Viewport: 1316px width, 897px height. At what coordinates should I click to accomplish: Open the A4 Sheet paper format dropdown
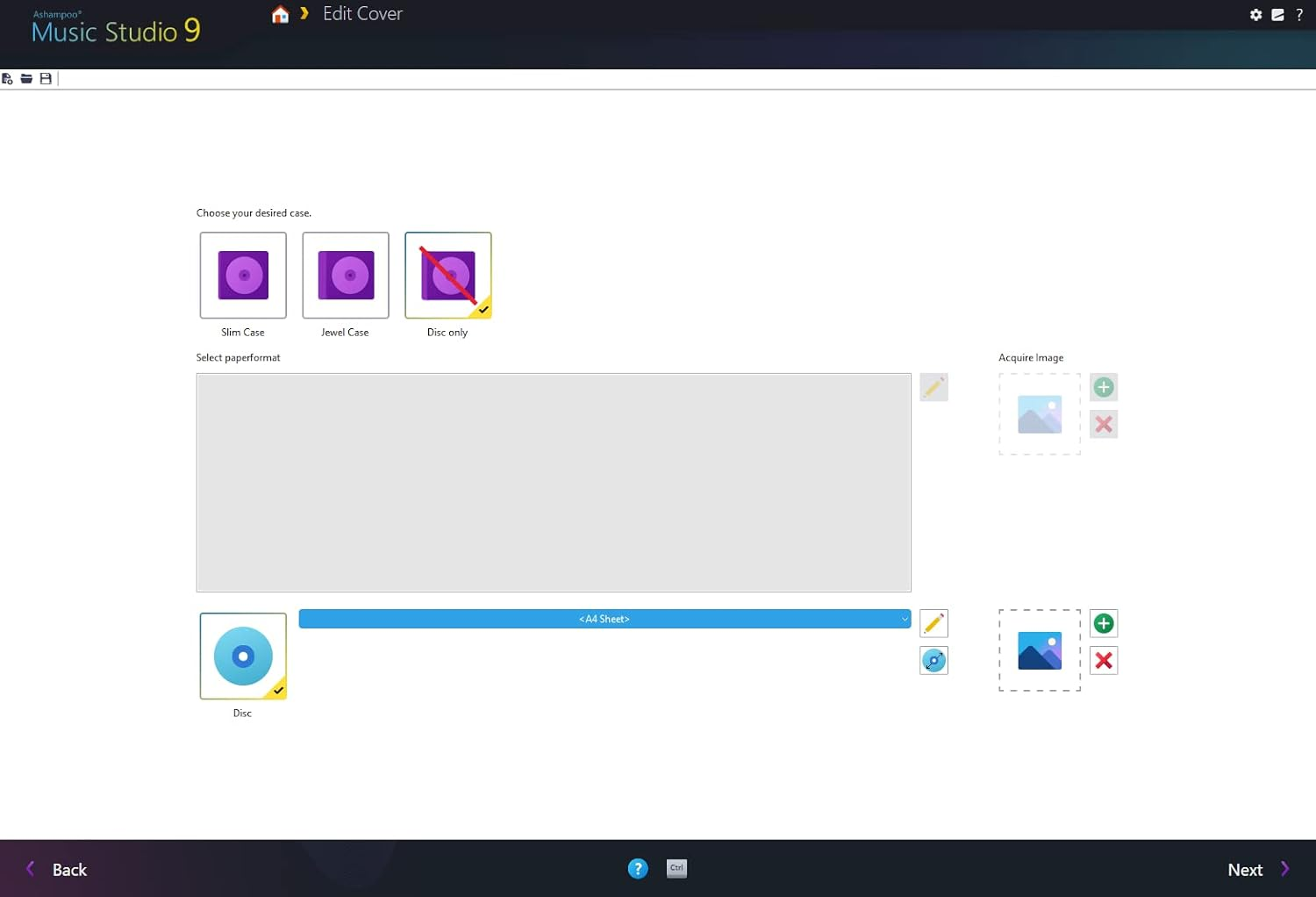point(604,619)
